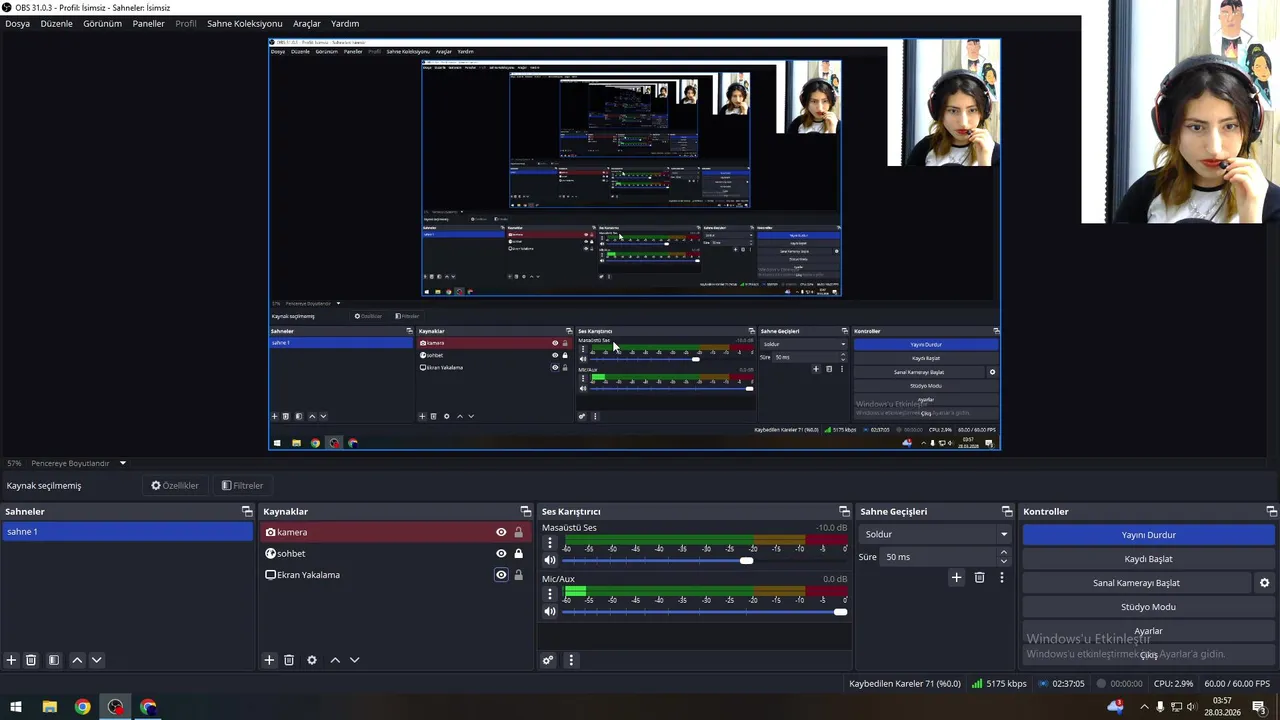Move source down in Kaynaklar list
Screen dimensions: 1280x720
[354, 660]
